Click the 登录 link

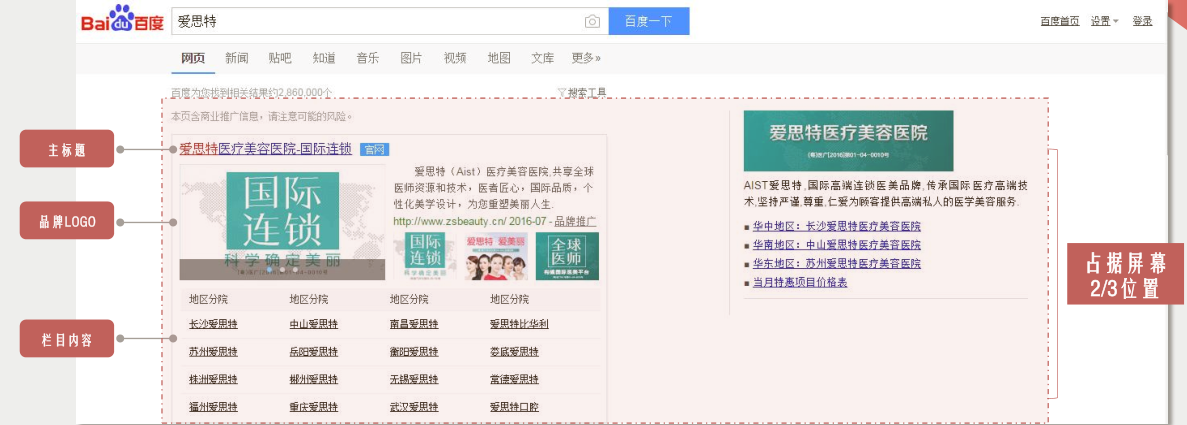point(1142,21)
